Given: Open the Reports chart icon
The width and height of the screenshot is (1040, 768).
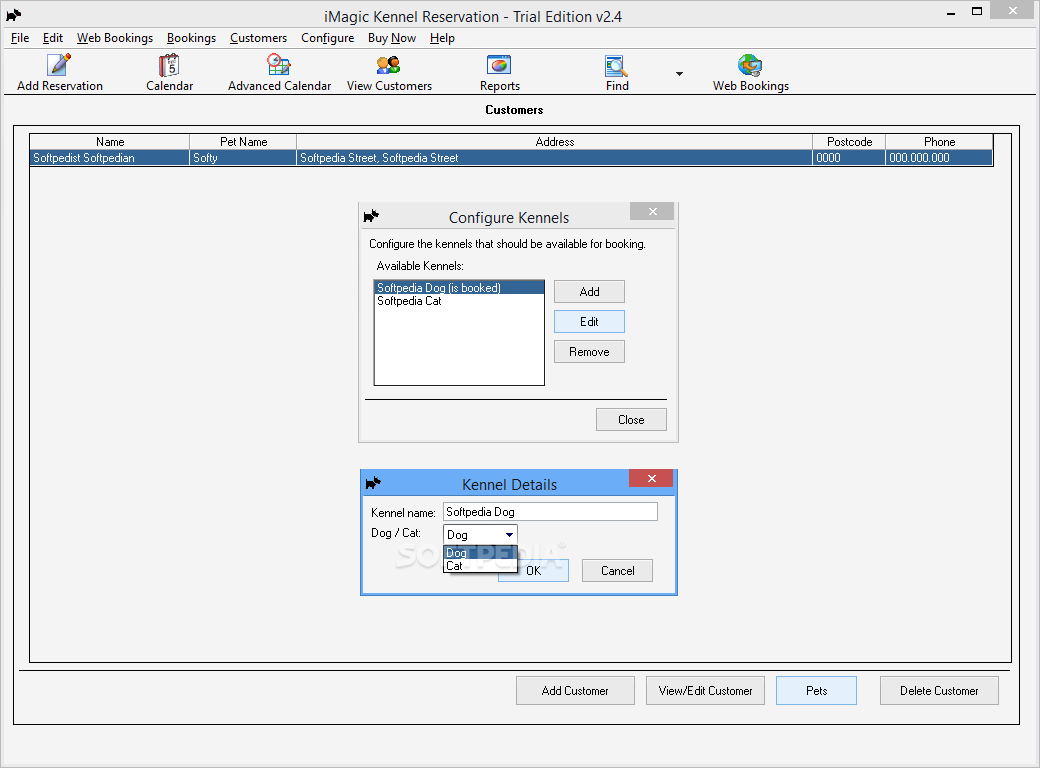Looking at the screenshot, I should tap(499, 64).
